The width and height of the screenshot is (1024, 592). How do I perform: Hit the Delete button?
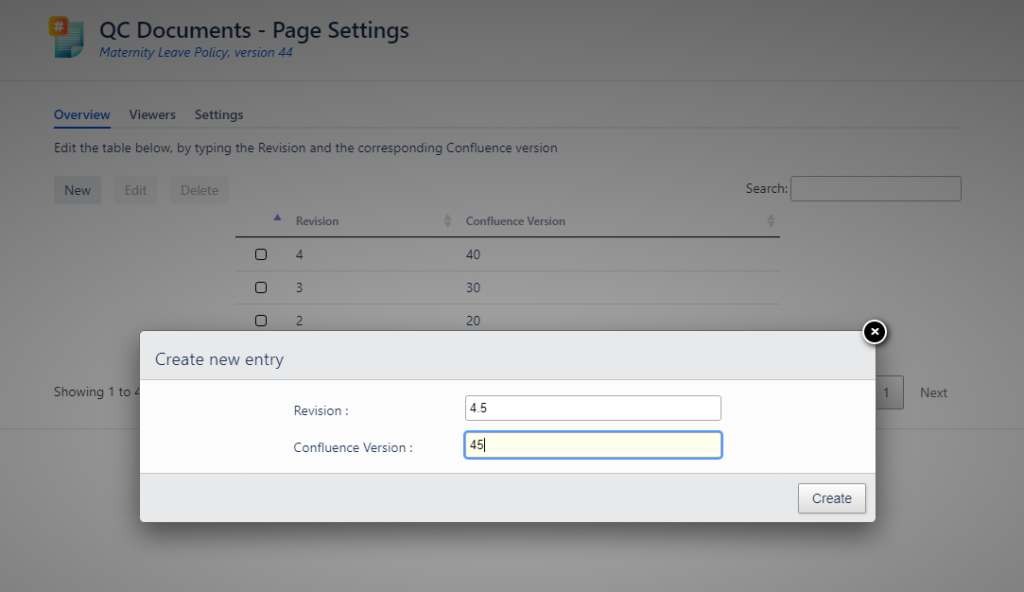[x=199, y=190]
